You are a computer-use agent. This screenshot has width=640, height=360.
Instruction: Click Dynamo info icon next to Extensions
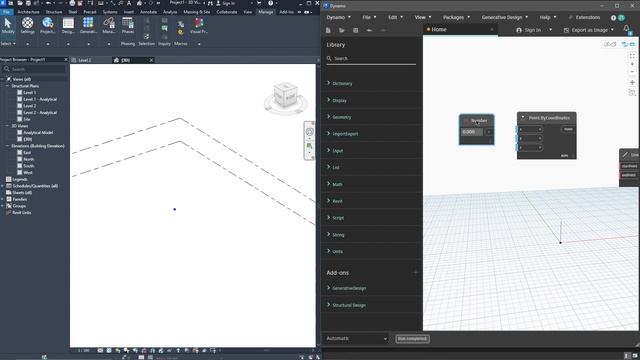pos(613,18)
